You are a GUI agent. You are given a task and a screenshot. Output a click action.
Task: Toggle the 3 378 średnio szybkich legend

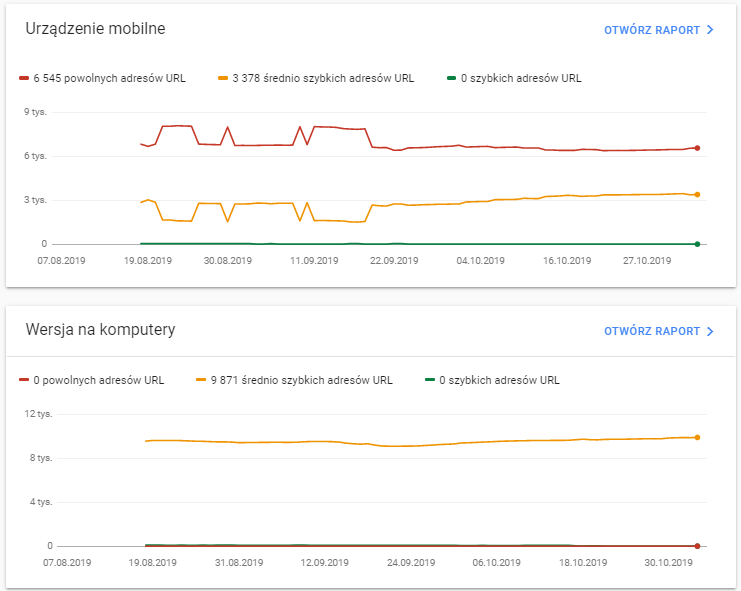click(x=322, y=78)
